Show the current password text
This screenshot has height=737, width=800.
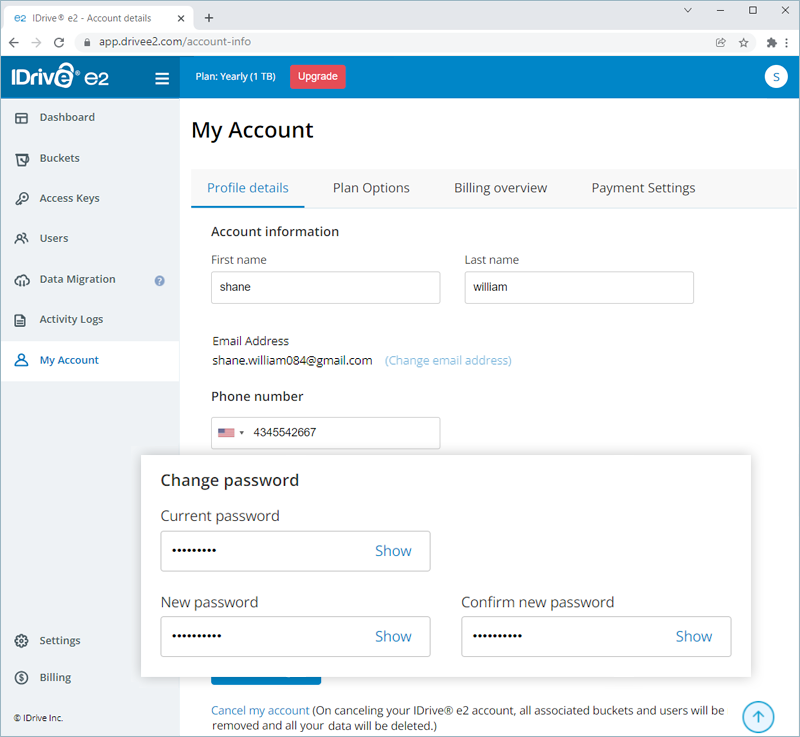click(x=393, y=550)
